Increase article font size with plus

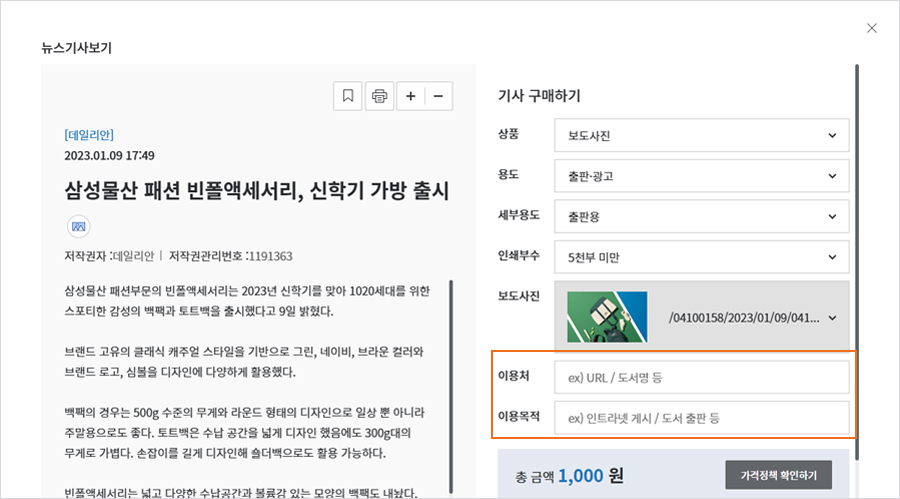(x=410, y=96)
